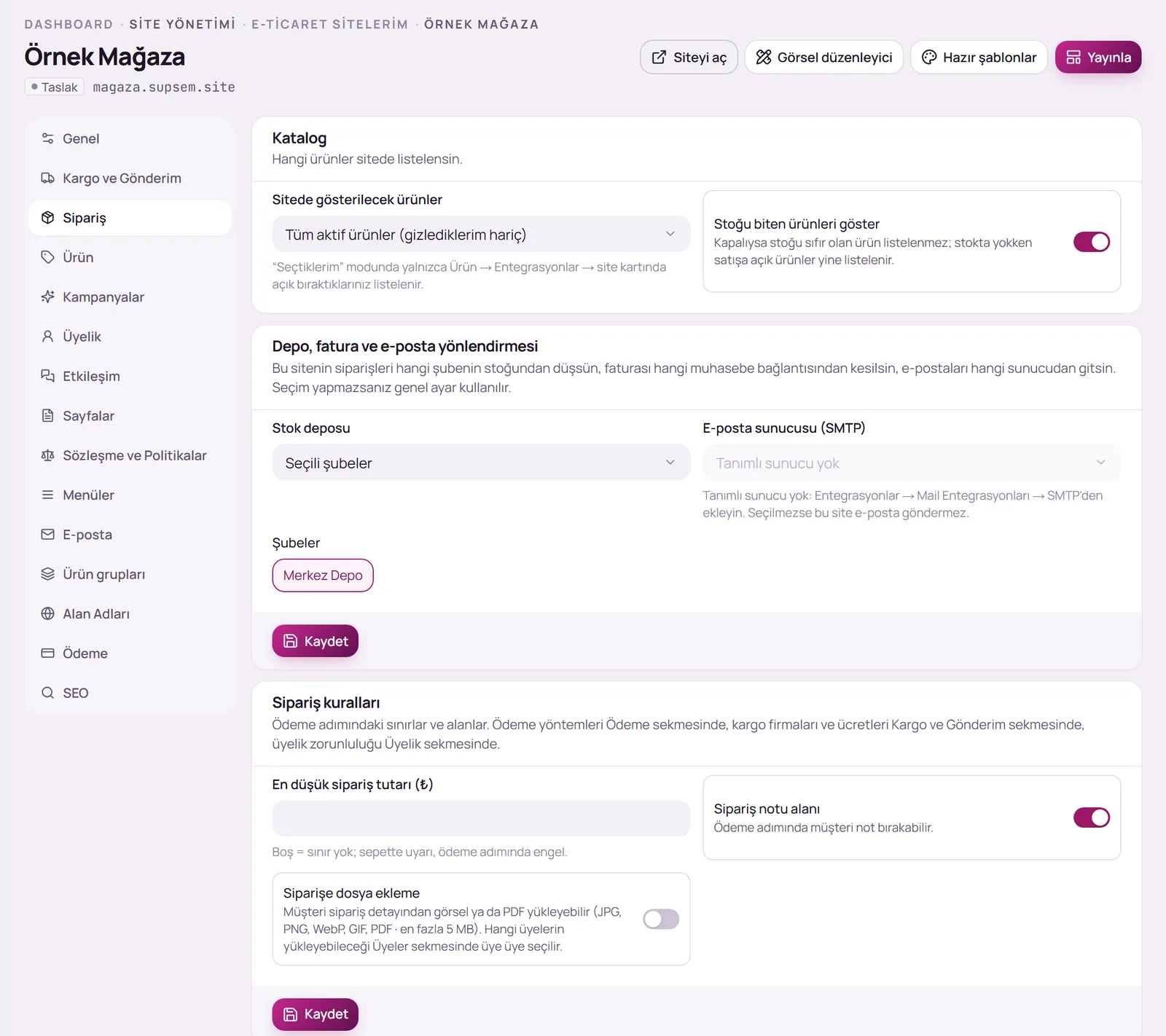Select the Merkez Depo branch chip
1166x1036 pixels.
point(323,576)
